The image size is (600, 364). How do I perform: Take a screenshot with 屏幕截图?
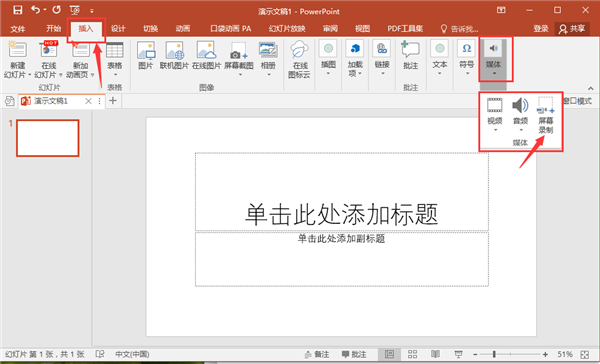pos(239,58)
